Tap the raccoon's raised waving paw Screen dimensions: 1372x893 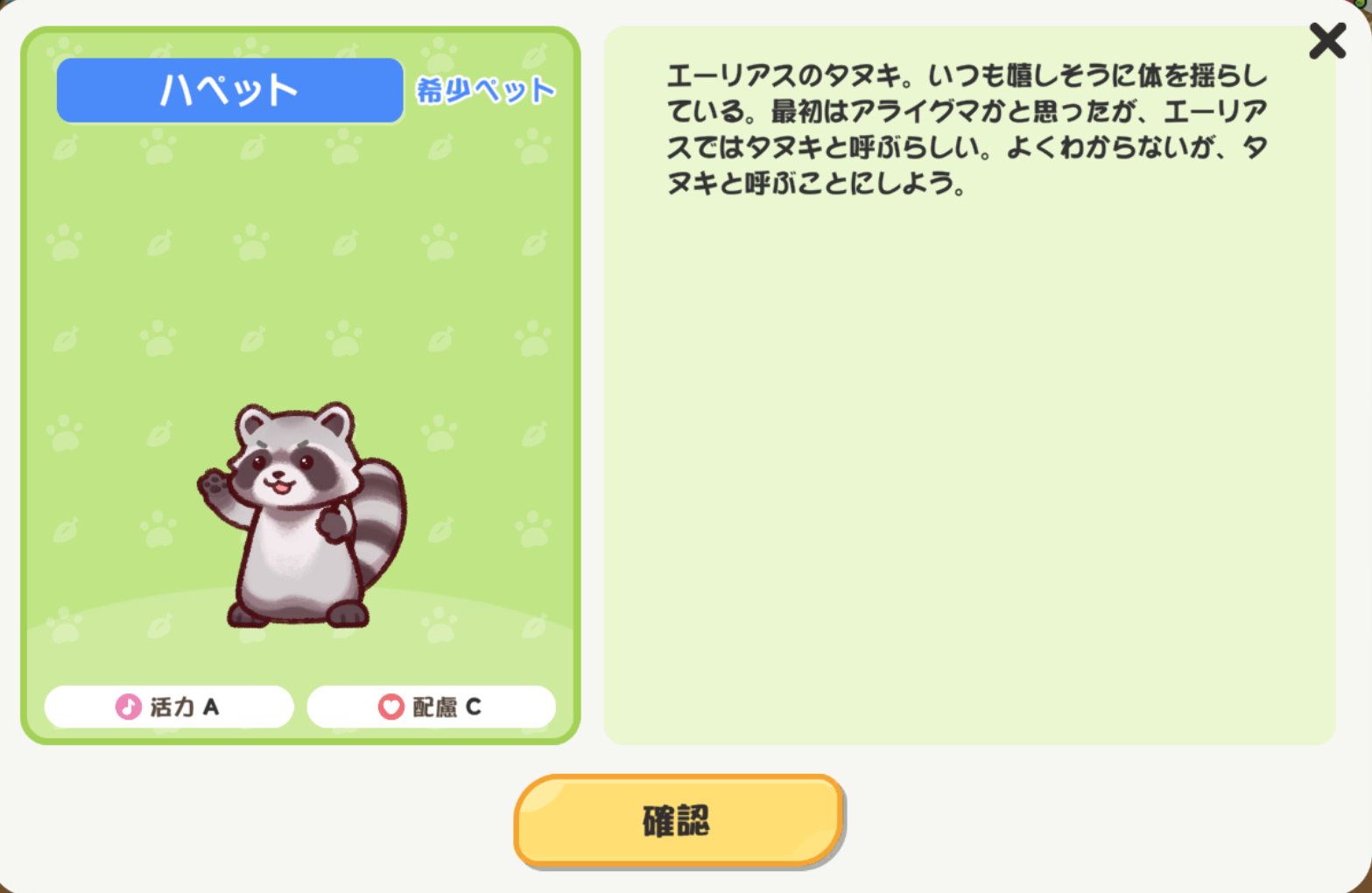tap(213, 484)
